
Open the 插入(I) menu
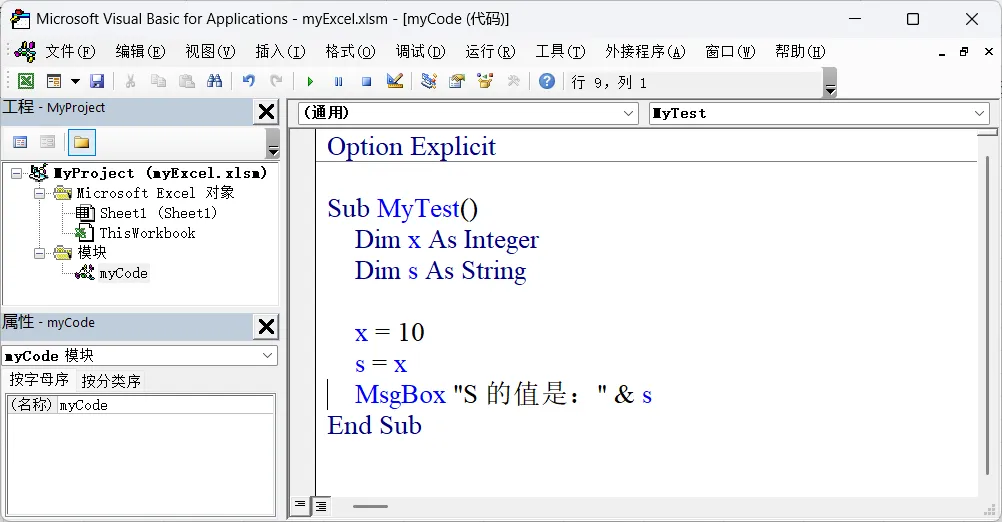pos(281,51)
